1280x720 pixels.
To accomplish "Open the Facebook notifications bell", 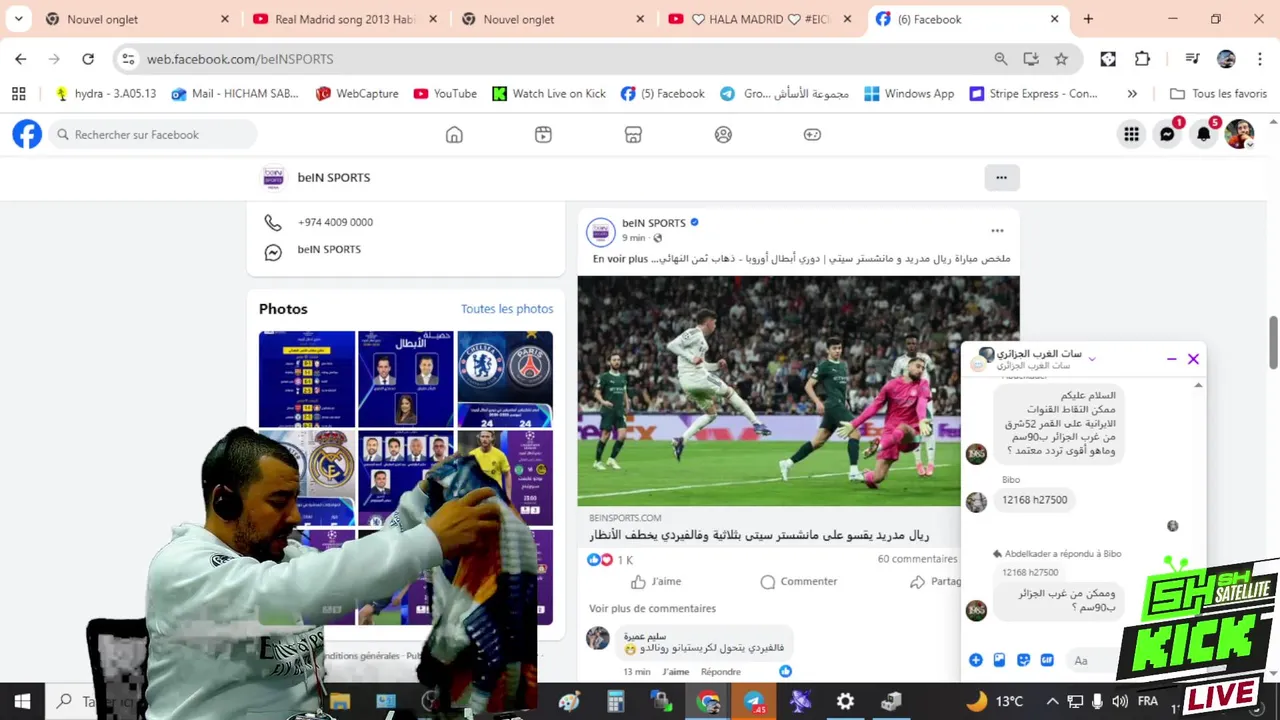I will pyautogui.click(x=1203, y=134).
